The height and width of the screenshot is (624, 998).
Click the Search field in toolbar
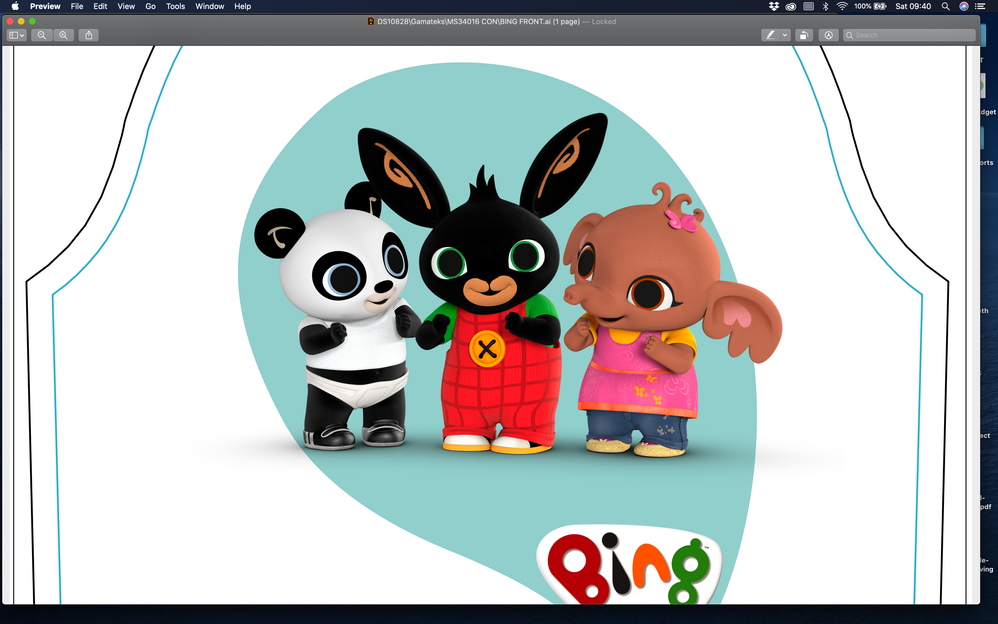click(x=909, y=35)
